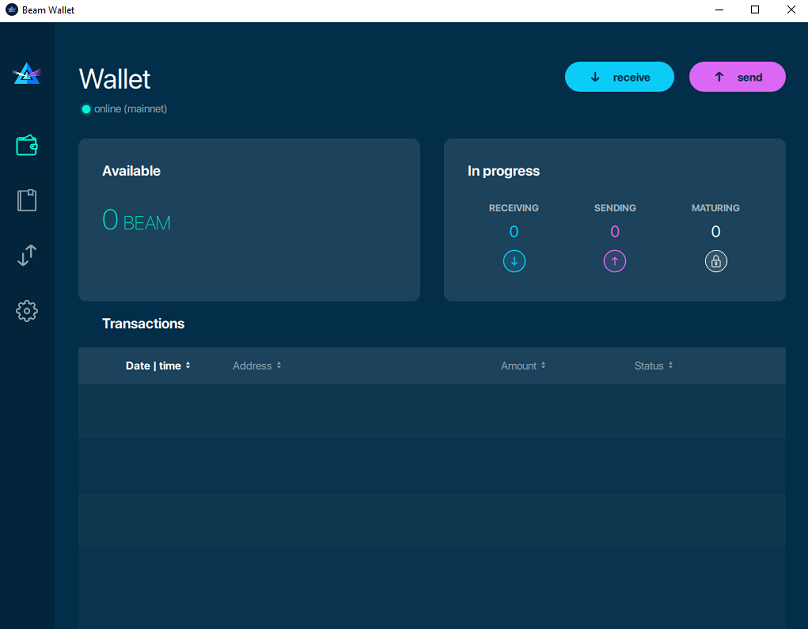Sort transactions by Status column
Viewport: 808px width, 629px height.
pyautogui.click(x=653, y=366)
